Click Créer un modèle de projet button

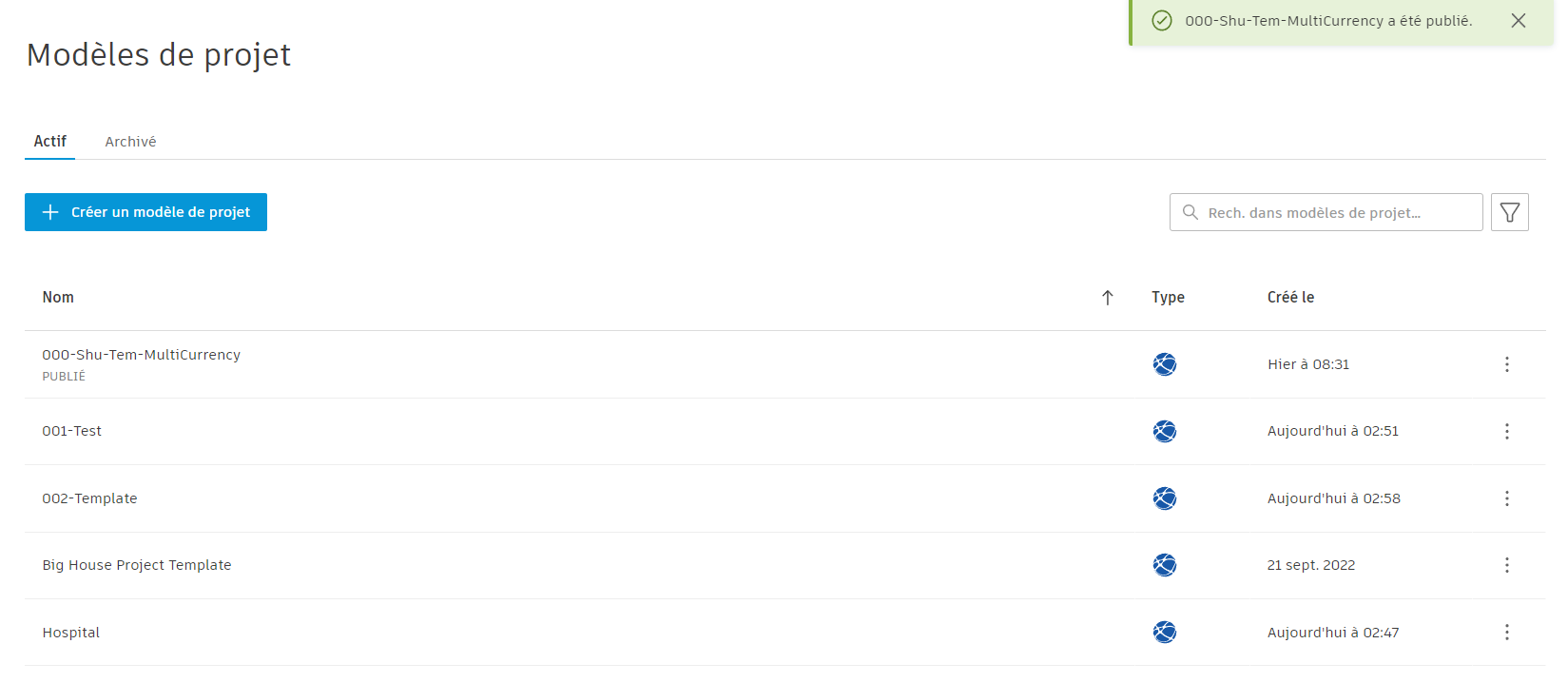(x=145, y=212)
